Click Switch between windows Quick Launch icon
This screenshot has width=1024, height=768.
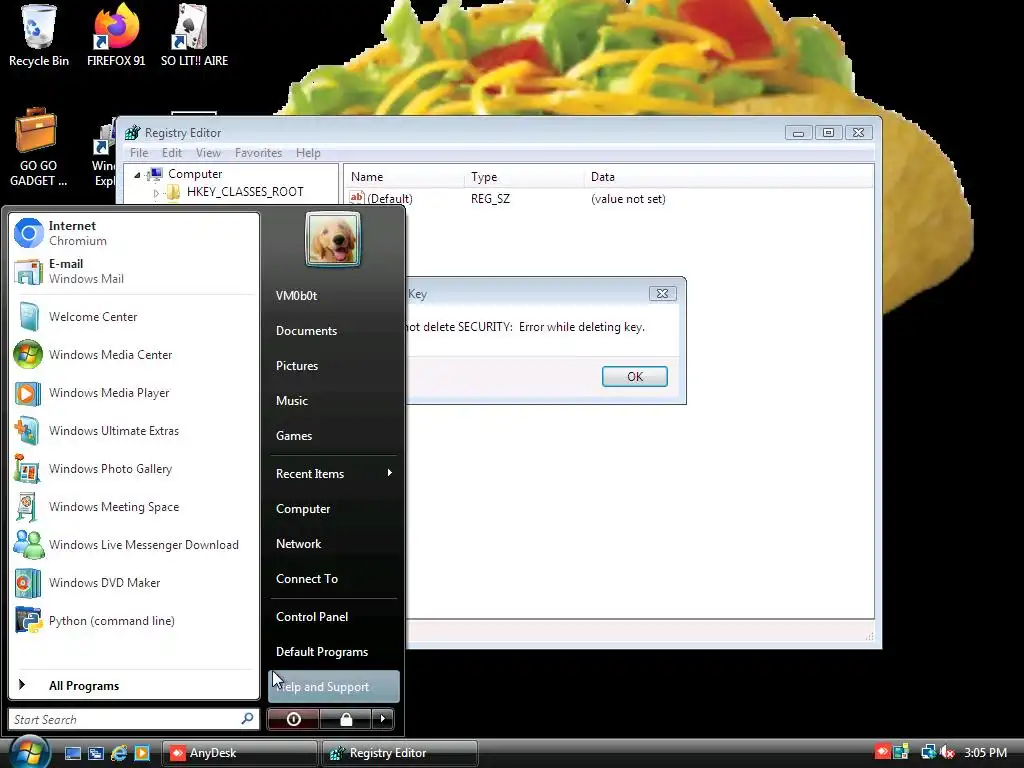96,753
